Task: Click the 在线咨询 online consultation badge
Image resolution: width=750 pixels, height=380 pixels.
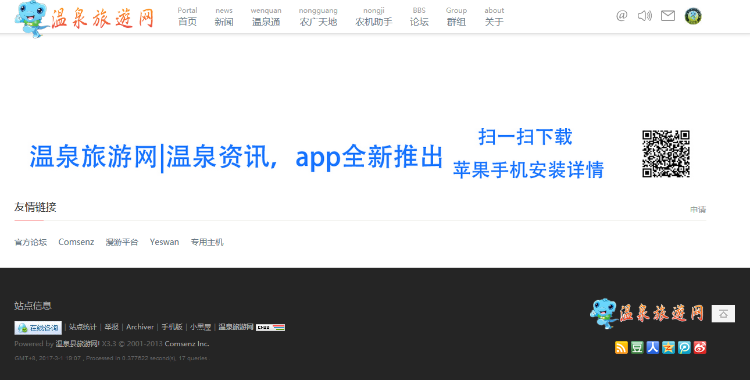Action: [x=38, y=327]
